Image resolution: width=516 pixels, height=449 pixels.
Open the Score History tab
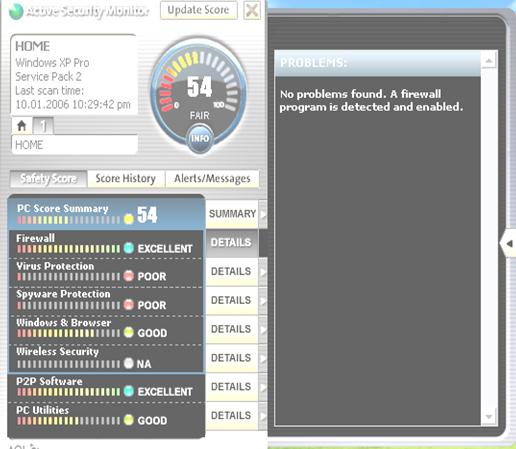pos(126,179)
